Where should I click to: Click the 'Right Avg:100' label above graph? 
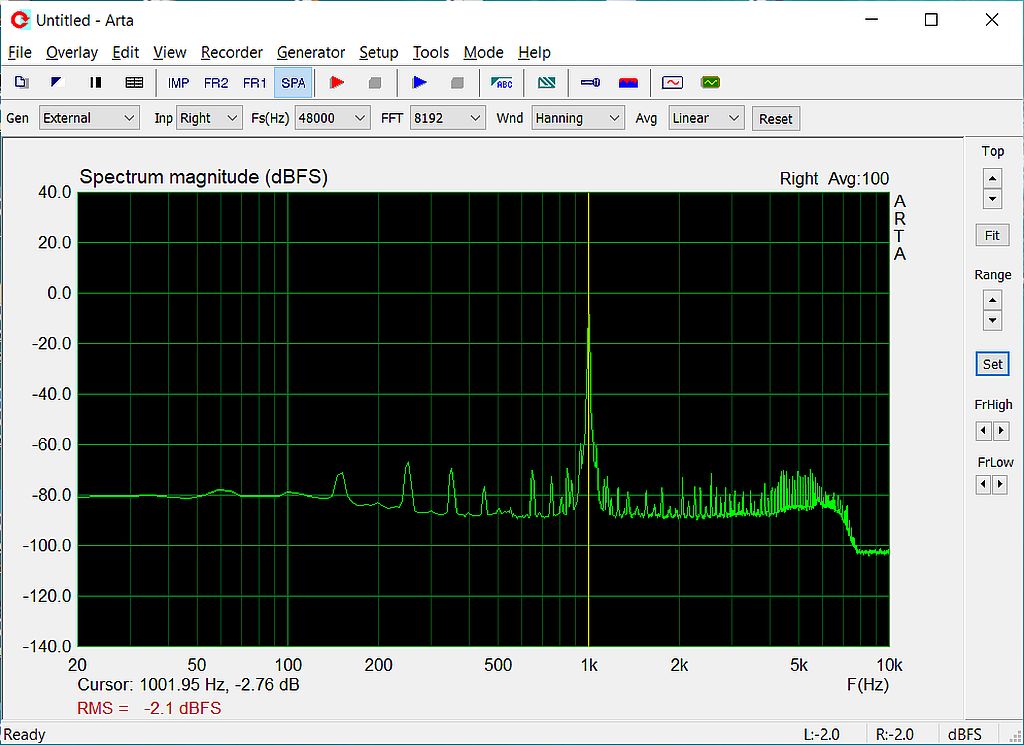click(834, 178)
